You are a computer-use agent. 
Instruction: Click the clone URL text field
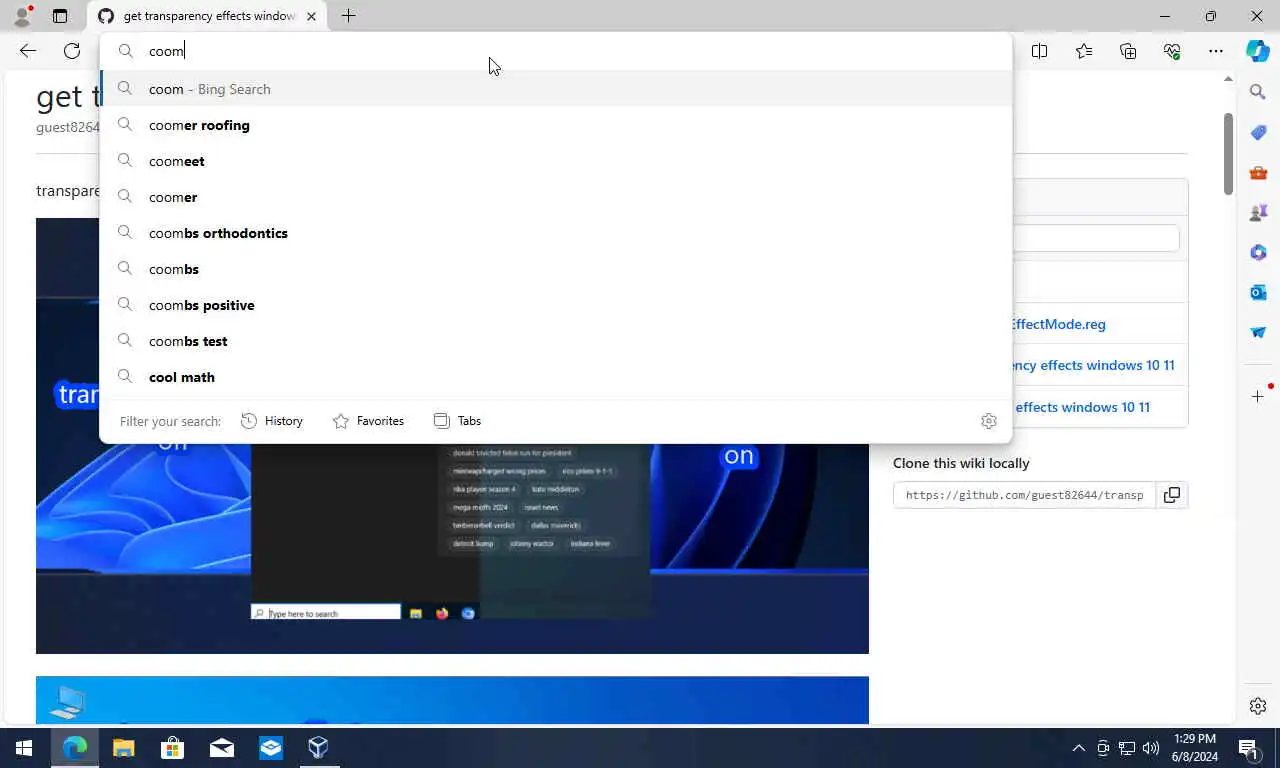[1025, 495]
